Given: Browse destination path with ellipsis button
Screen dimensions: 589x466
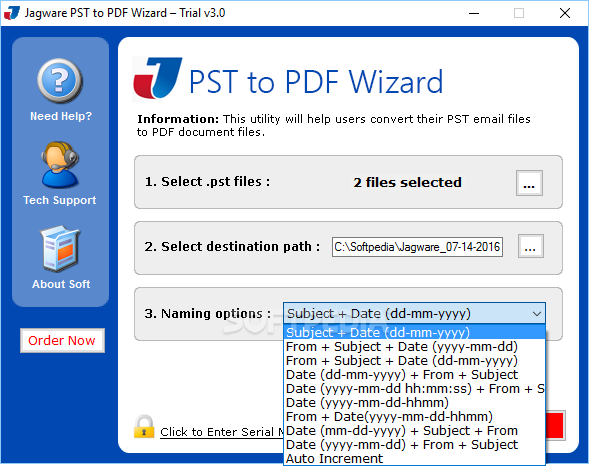Looking at the screenshot, I should point(530,246).
